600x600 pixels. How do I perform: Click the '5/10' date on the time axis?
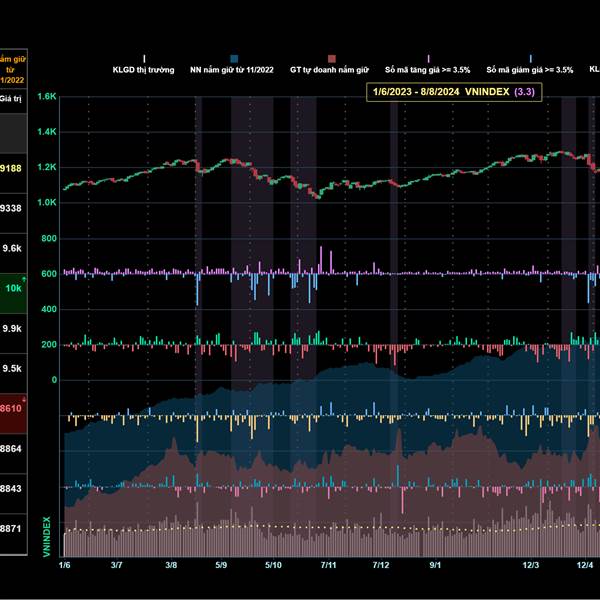(x=273, y=565)
